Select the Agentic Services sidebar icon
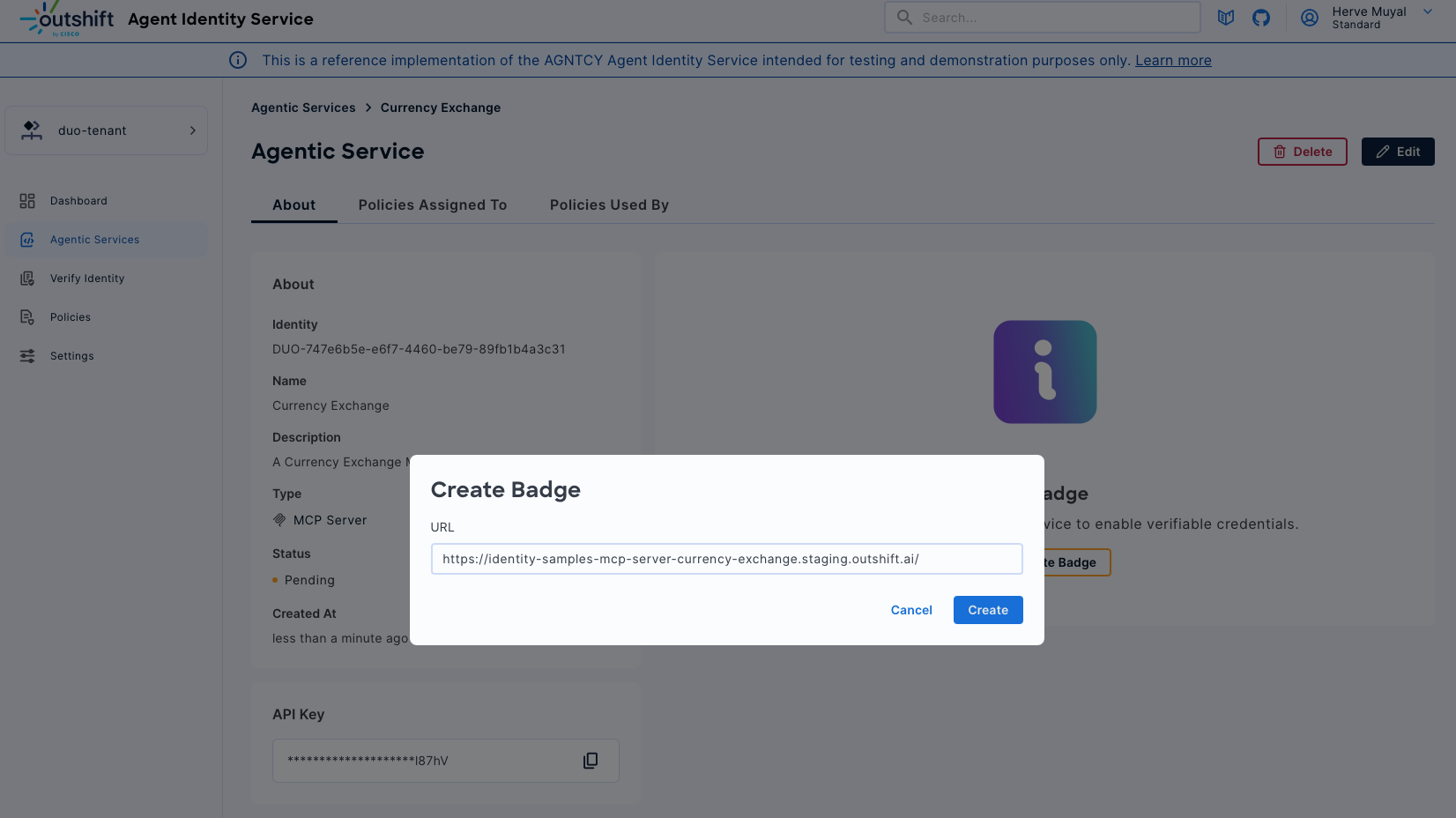Screen dimensions: 1456x818 click(x=27, y=239)
